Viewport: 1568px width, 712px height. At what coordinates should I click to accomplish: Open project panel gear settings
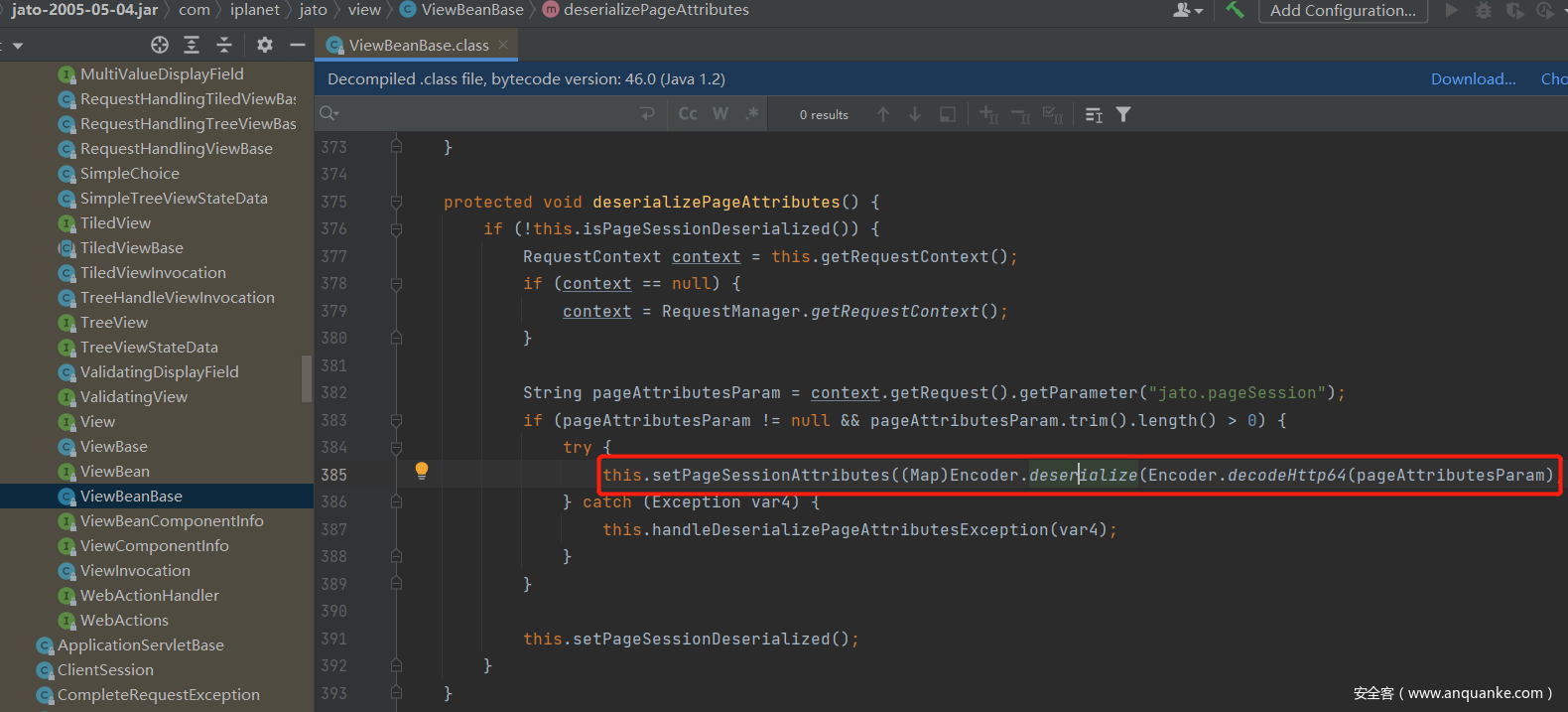tap(264, 45)
